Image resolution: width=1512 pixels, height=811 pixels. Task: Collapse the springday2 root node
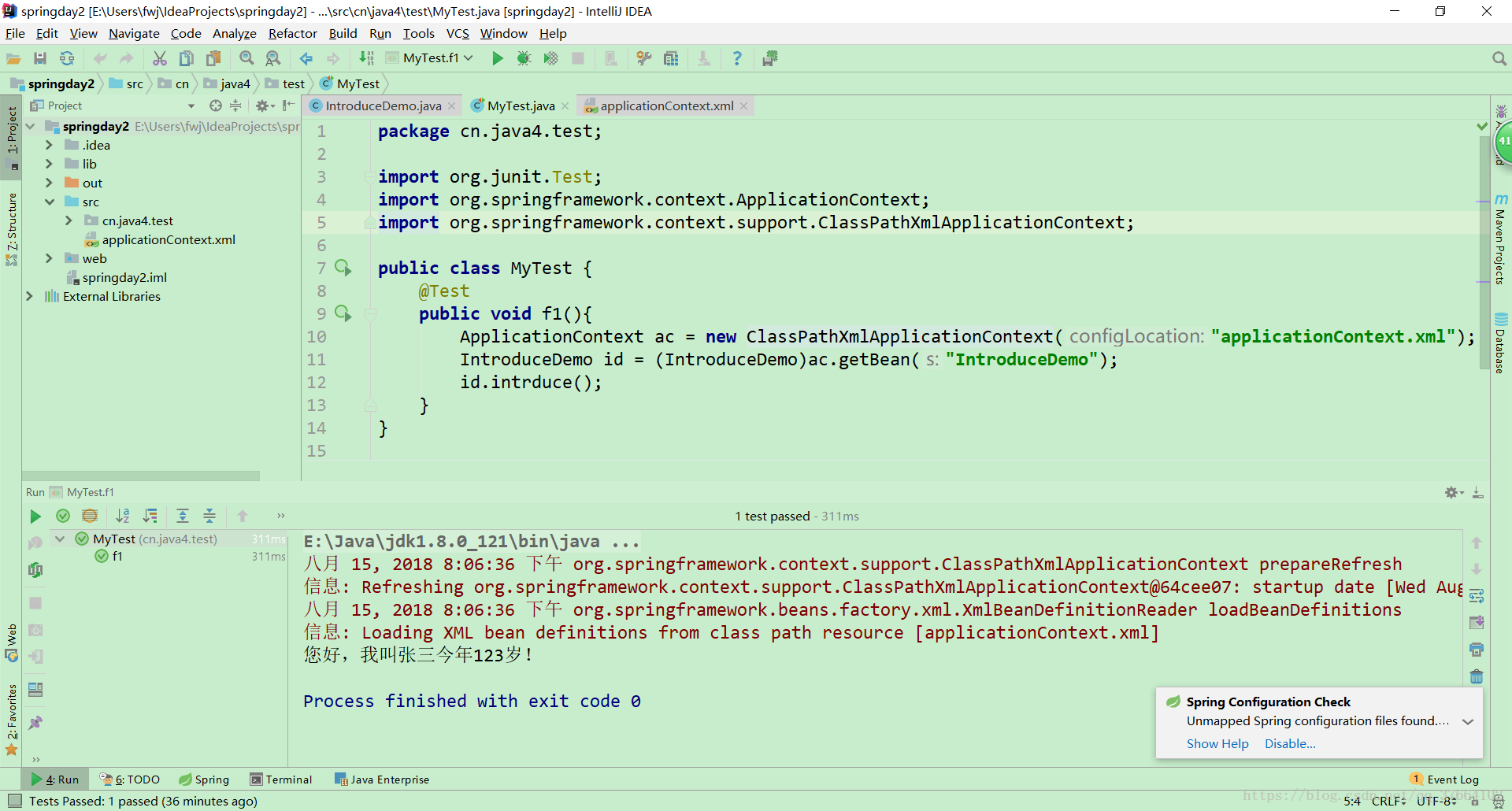[30, 126]
